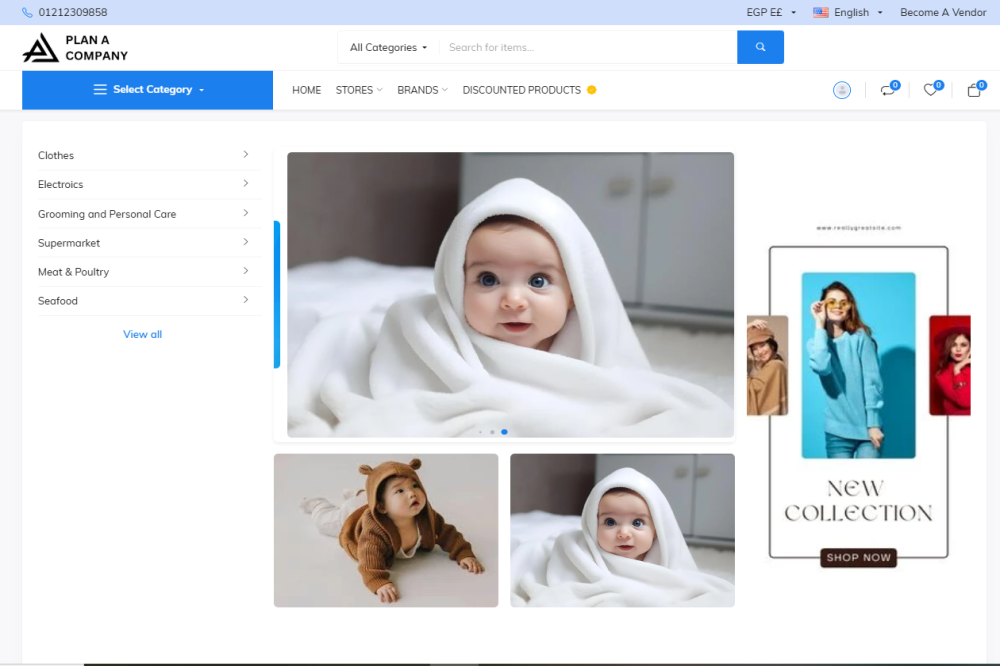Screen dimensions: 1000x666
Task: Open the Meat & Poultry category
Action: point(73,272)
